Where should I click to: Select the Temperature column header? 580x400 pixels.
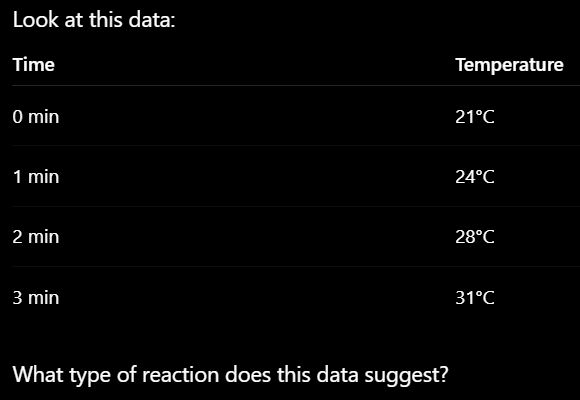click(509, 65)
